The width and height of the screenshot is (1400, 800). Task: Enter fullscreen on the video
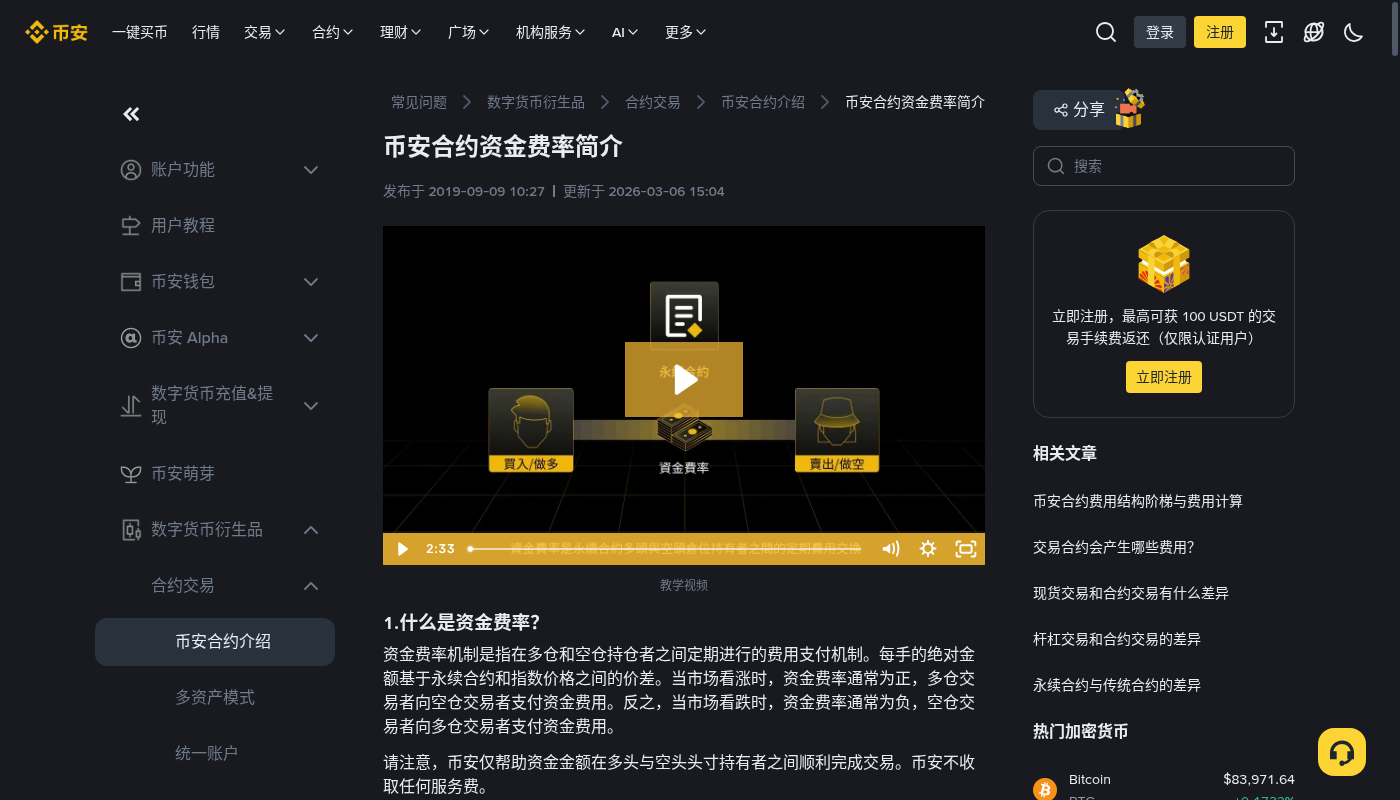(x=965, y=549)
